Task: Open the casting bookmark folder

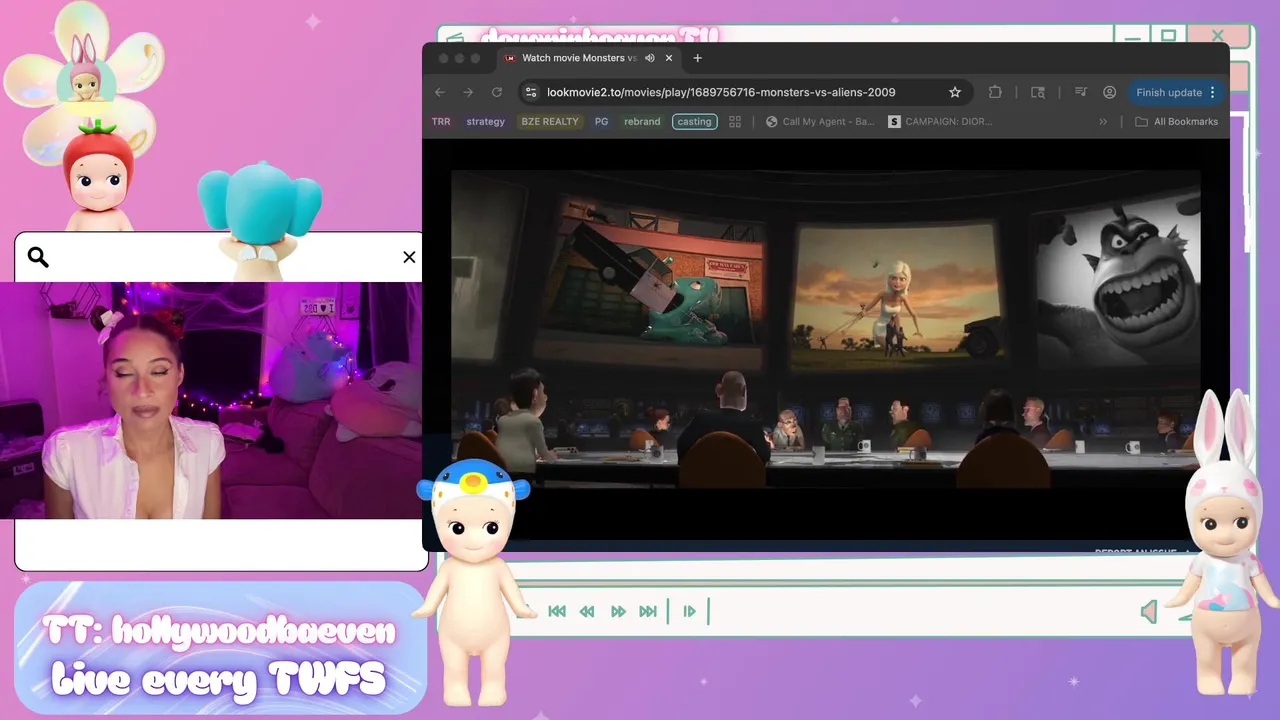Action: (694, 122)
